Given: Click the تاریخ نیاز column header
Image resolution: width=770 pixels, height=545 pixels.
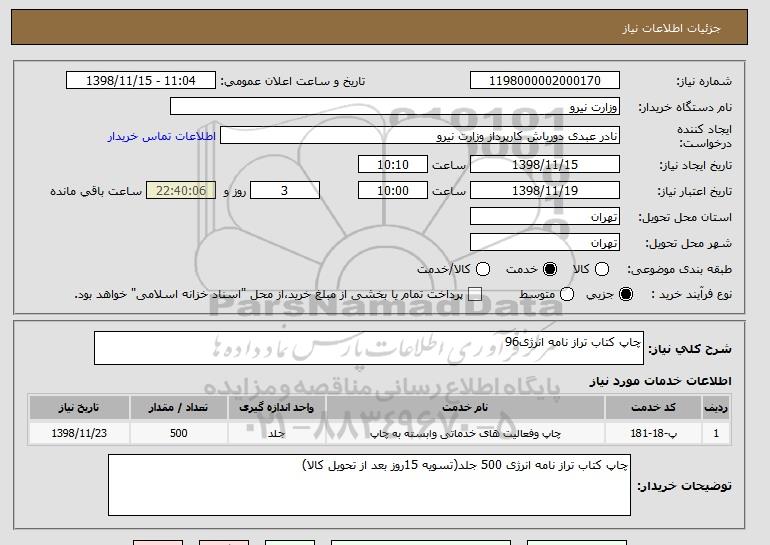Looking at the screenshot, I should [79, 408].
